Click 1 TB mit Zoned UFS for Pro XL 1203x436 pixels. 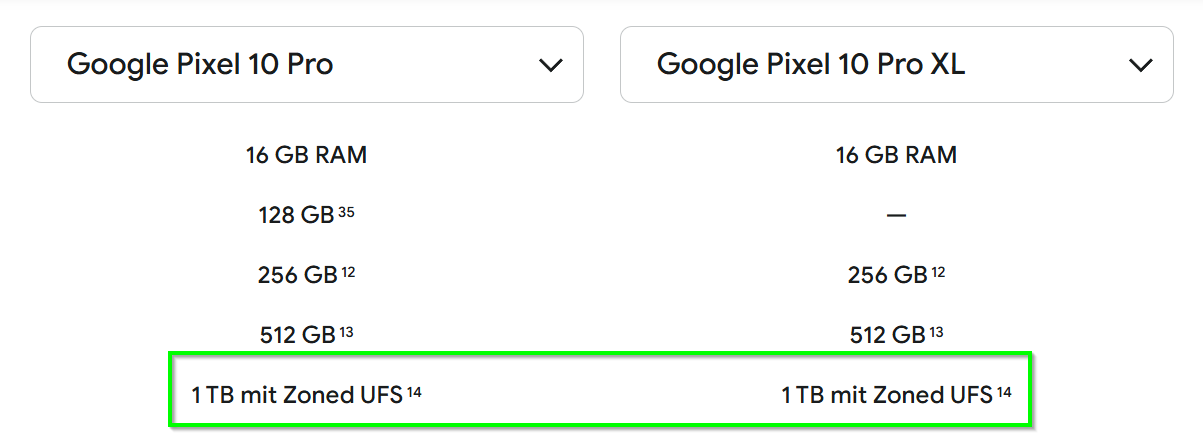(x=887, y=394)
